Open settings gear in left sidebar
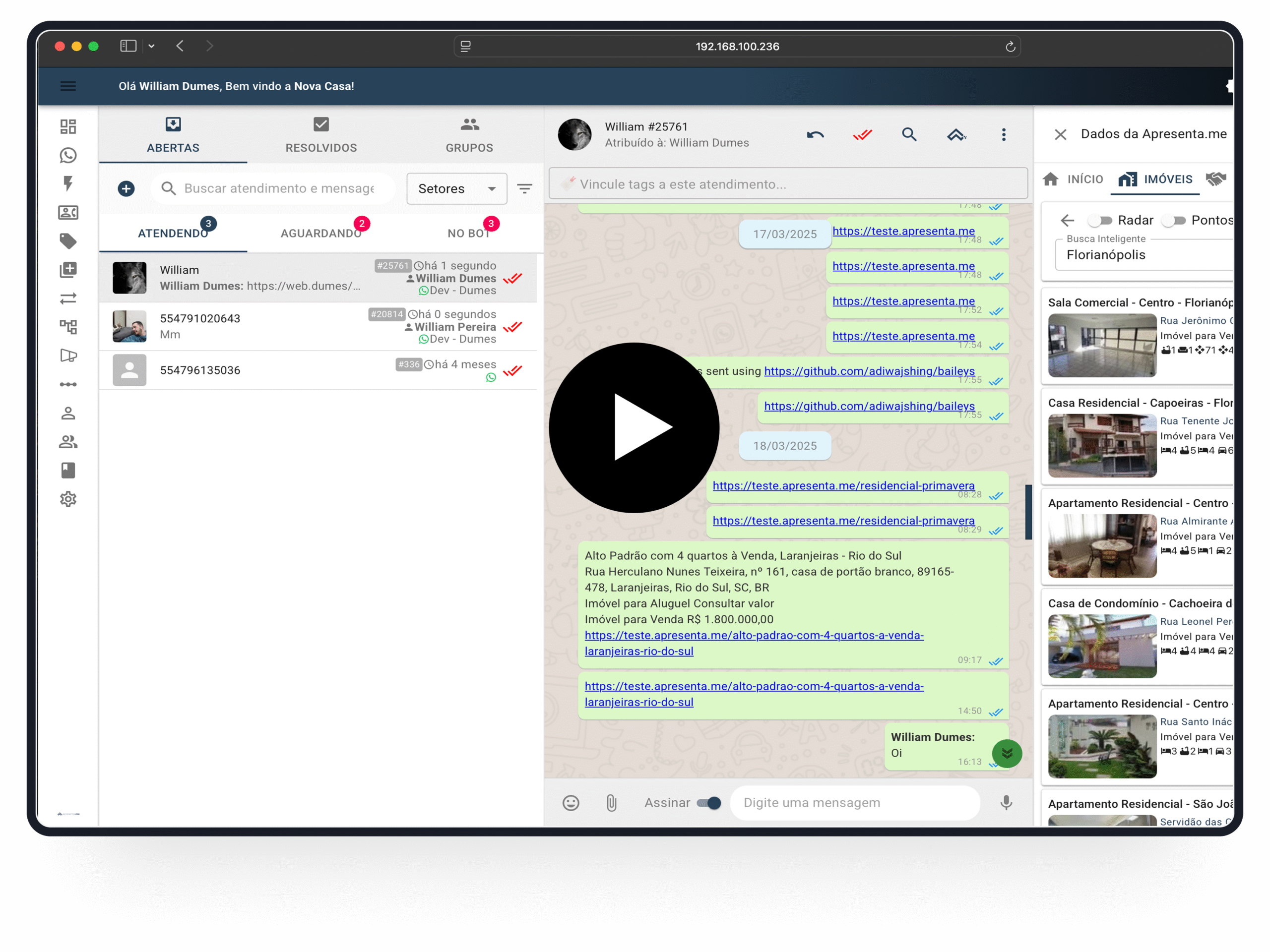This screenshot has height=952, width=1270. tap(68, 499)
